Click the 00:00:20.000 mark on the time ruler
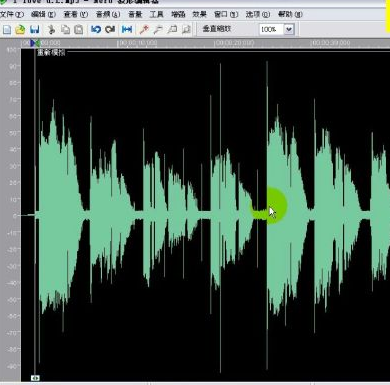390x385 pixels. point(234,43)
